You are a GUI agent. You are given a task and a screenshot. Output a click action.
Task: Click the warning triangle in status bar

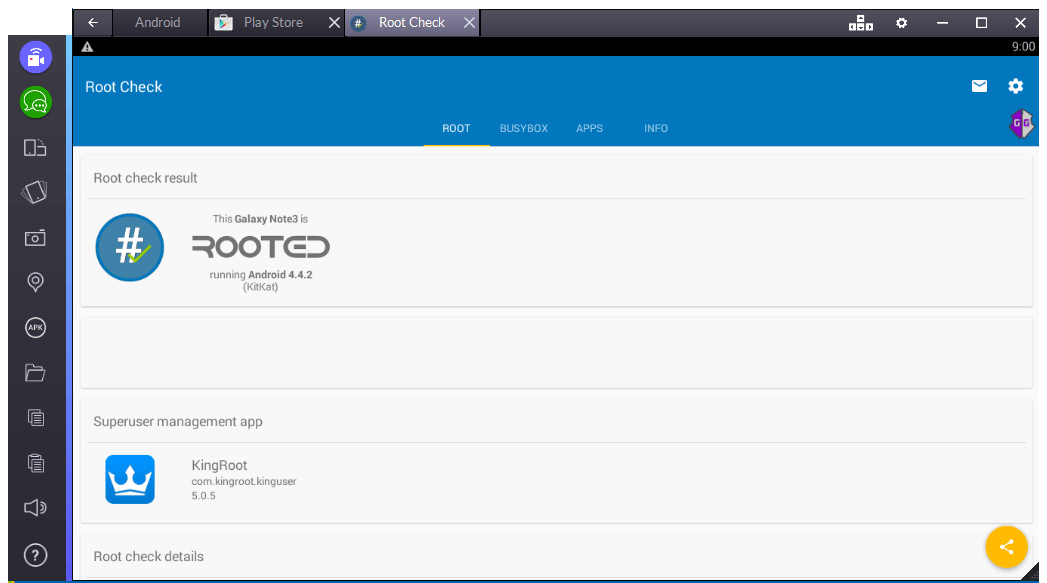pos(87,47)
